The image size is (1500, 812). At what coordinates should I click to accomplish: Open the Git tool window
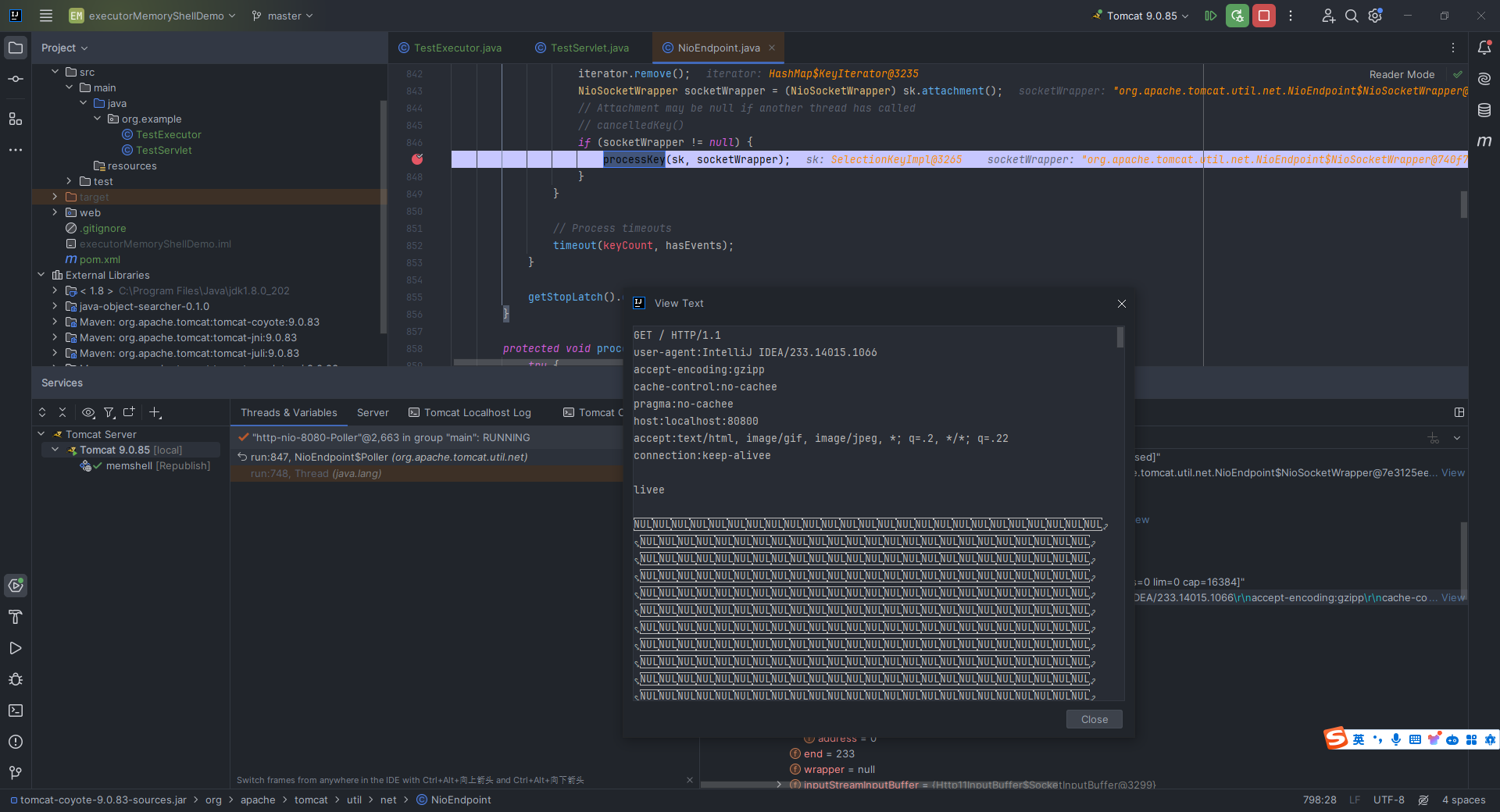pos(16,773)
